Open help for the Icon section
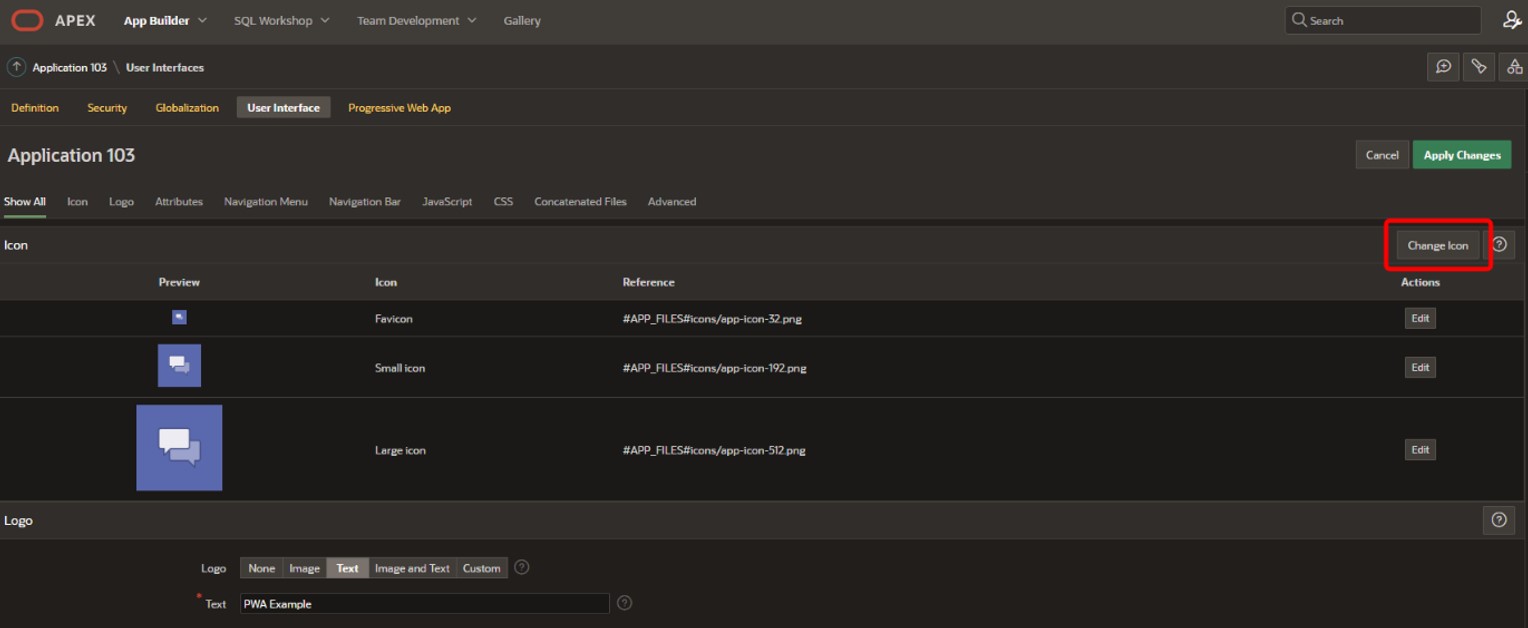The width and height of the screenshot is (1528, 628). tap(1499, 245)
